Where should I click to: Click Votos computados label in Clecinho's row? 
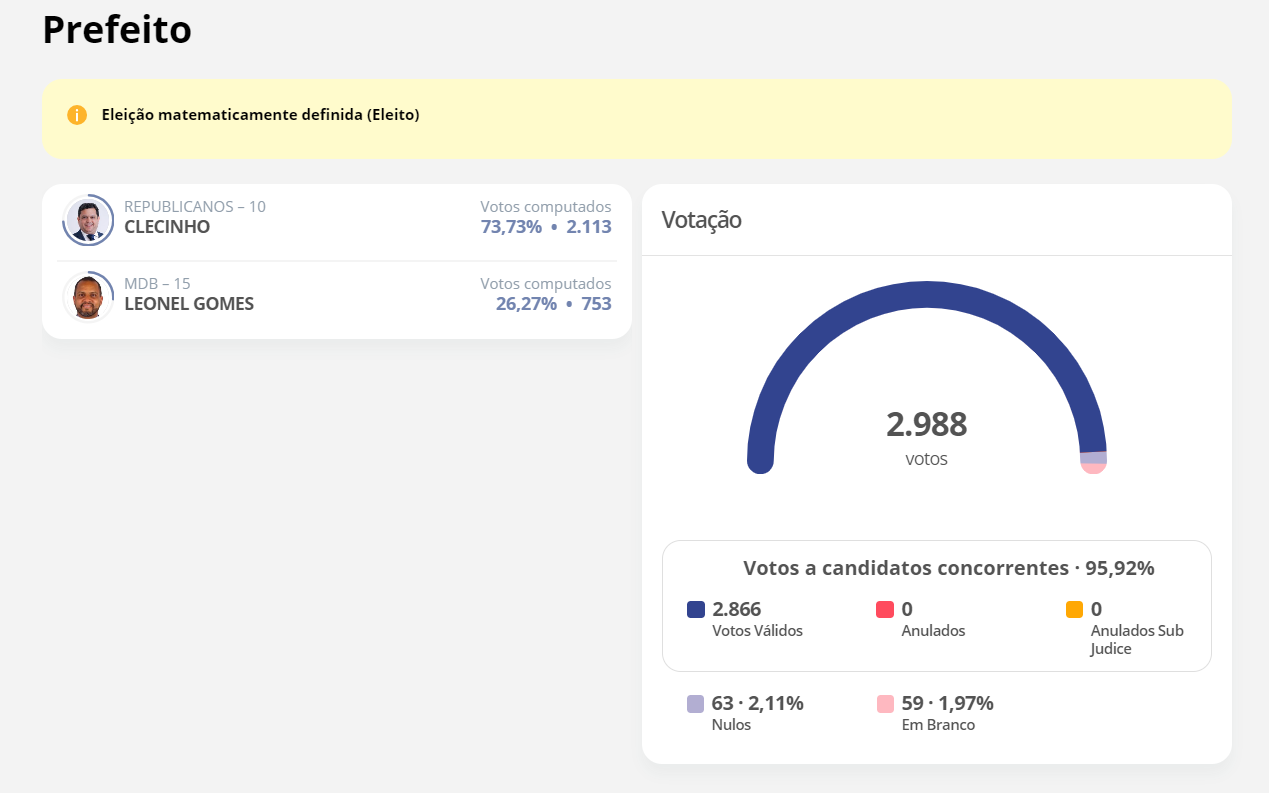546,207
